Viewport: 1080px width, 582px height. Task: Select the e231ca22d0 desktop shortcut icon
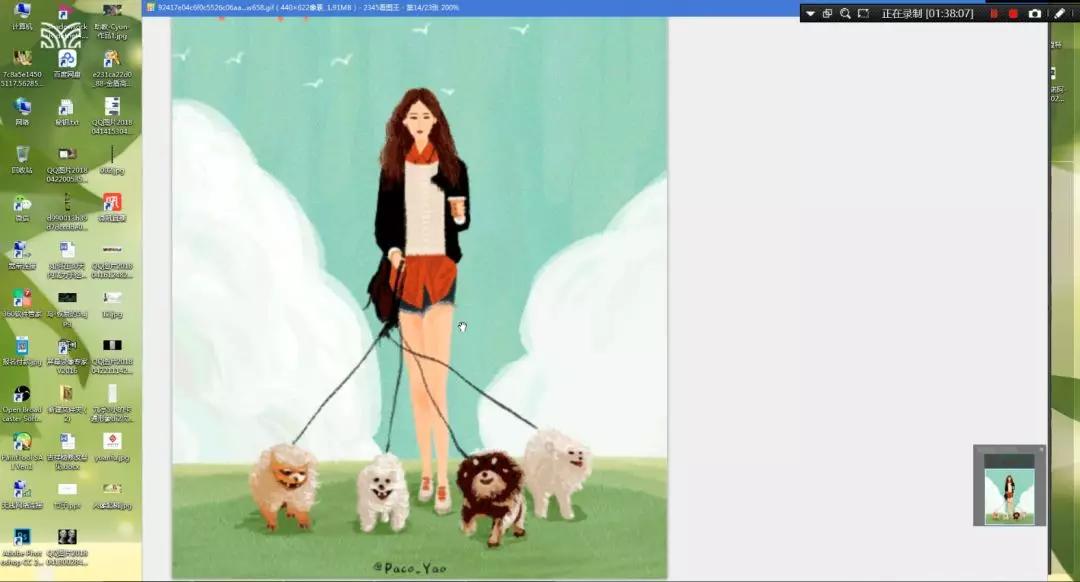coord(112,68)
